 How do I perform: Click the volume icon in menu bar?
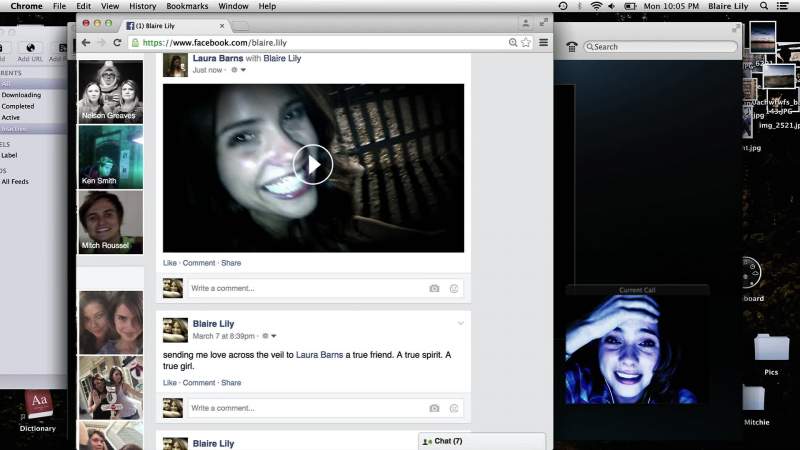pos(611,6)
